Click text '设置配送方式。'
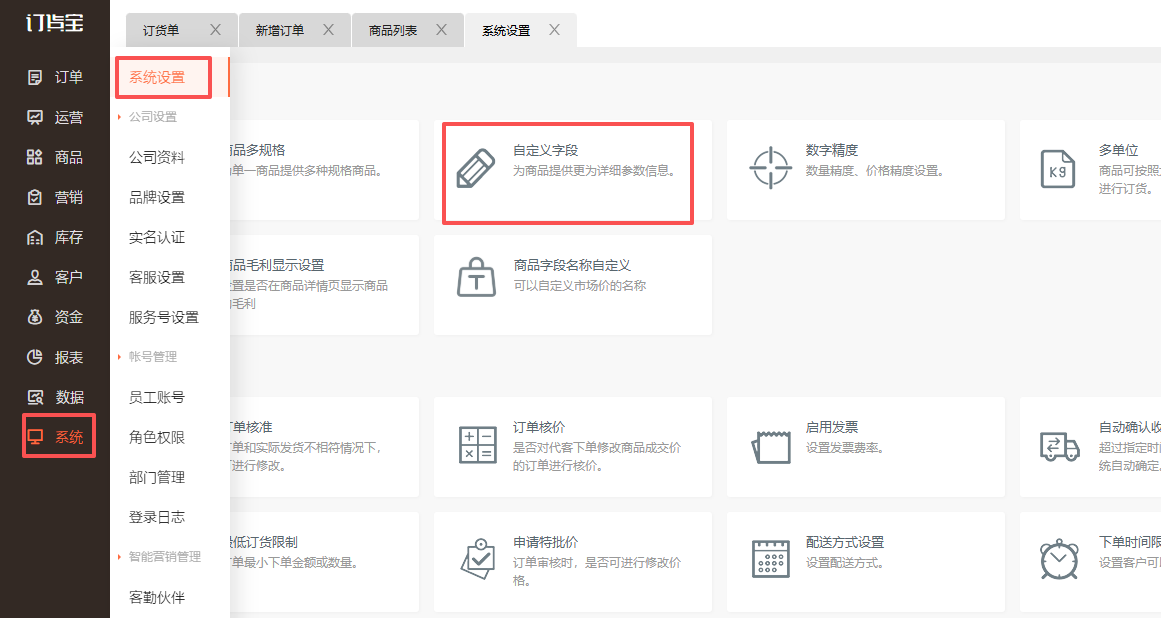 coord(845,562)
